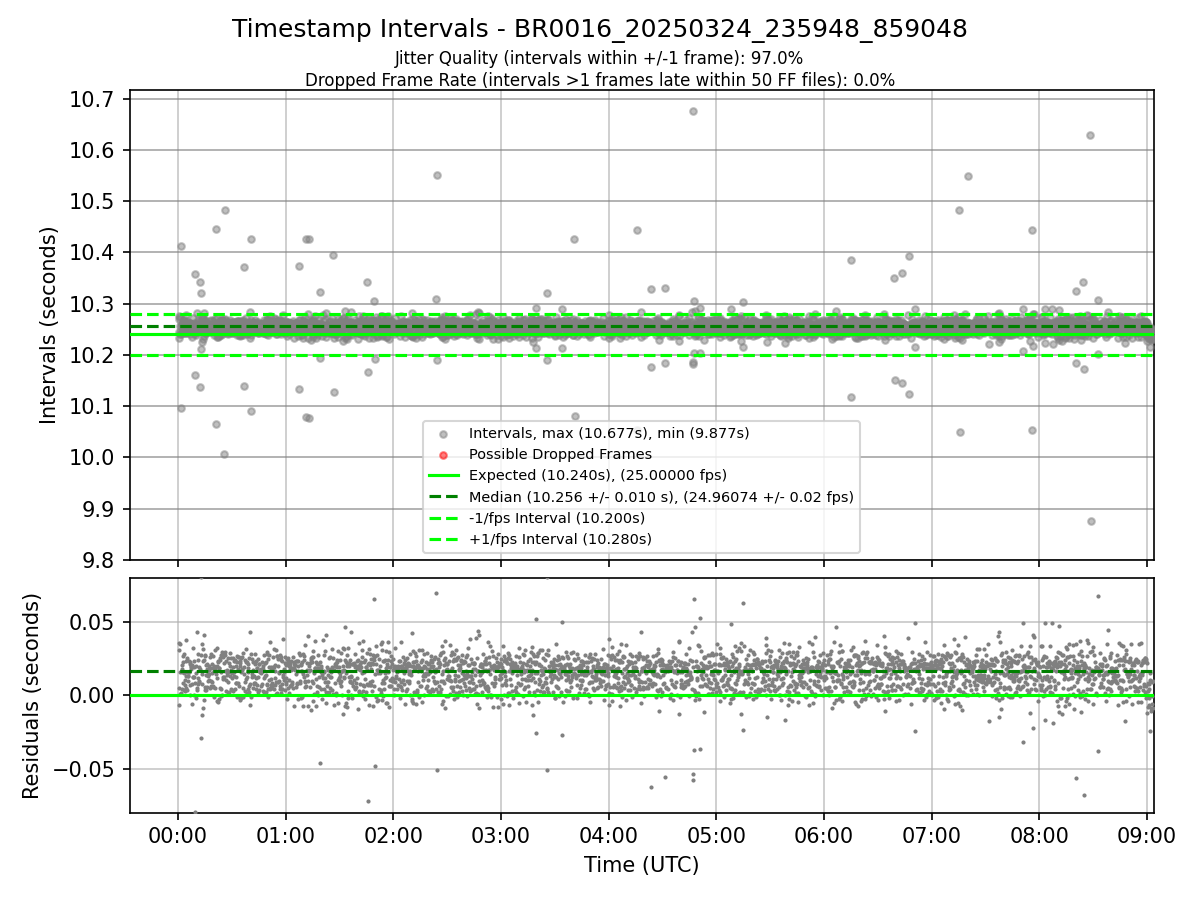The height and width of the screenshot is (900, 1200).
Task: Click legend entry "Expected (10.240s), (25.00000 fps)"
Action: 598,475
